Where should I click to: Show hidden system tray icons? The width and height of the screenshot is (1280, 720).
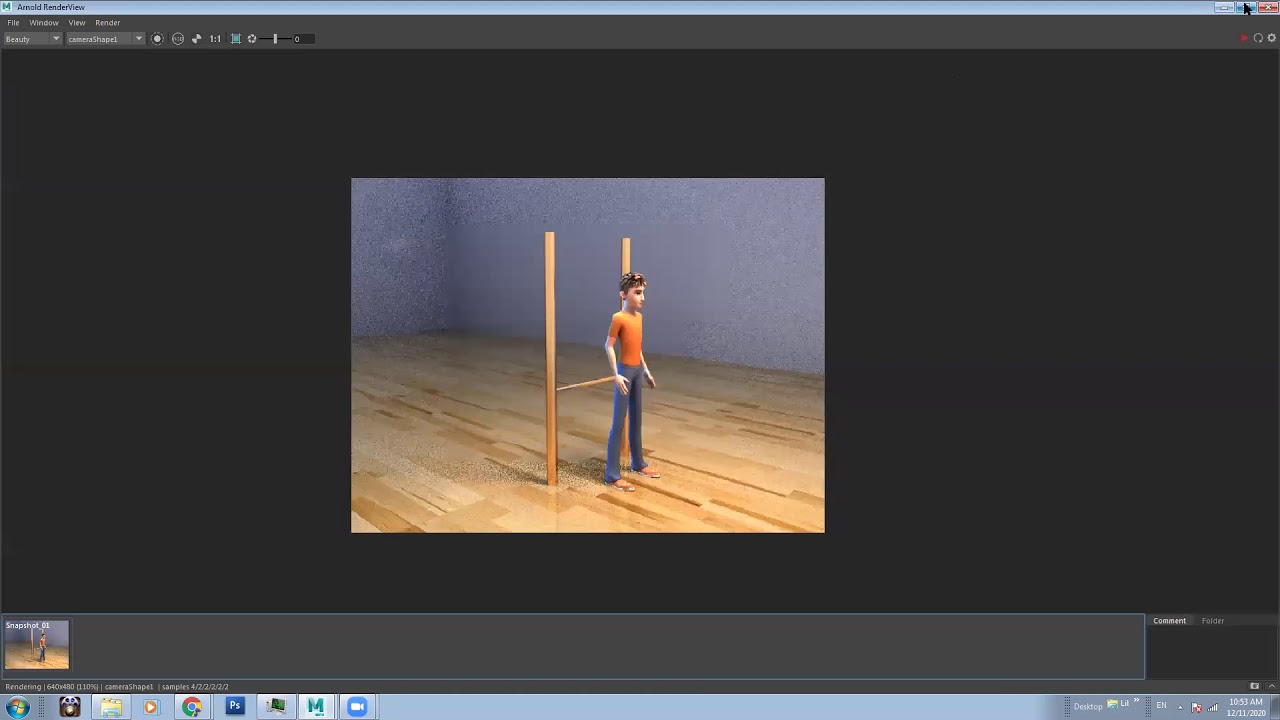1180,707
